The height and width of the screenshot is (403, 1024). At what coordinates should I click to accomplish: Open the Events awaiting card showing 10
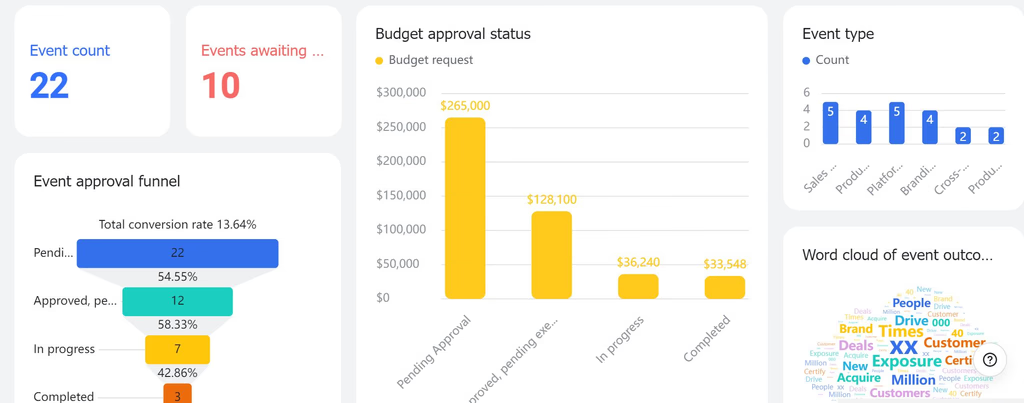(x=263, y=71)
